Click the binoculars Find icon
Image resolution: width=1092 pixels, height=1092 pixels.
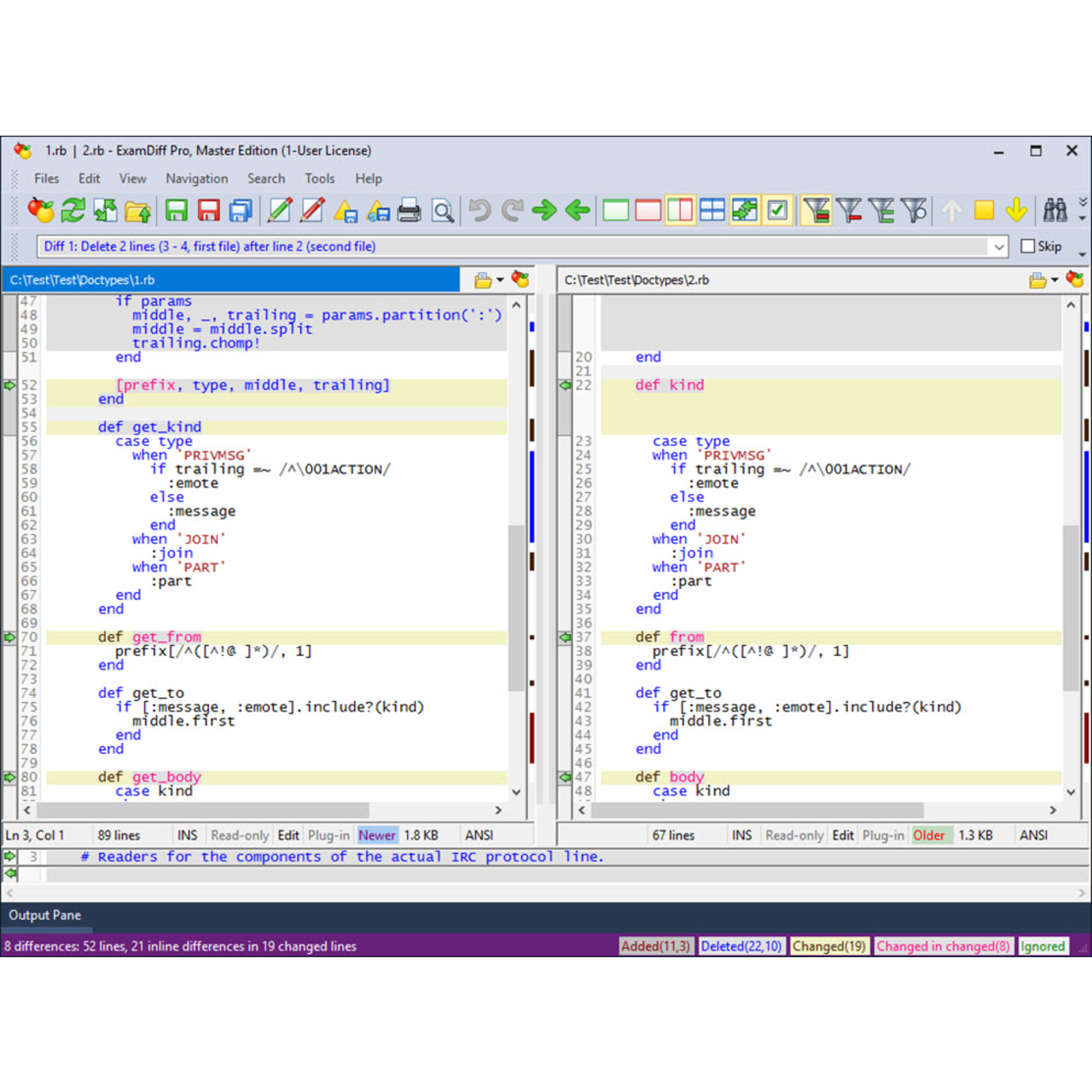click(1055, 210)
